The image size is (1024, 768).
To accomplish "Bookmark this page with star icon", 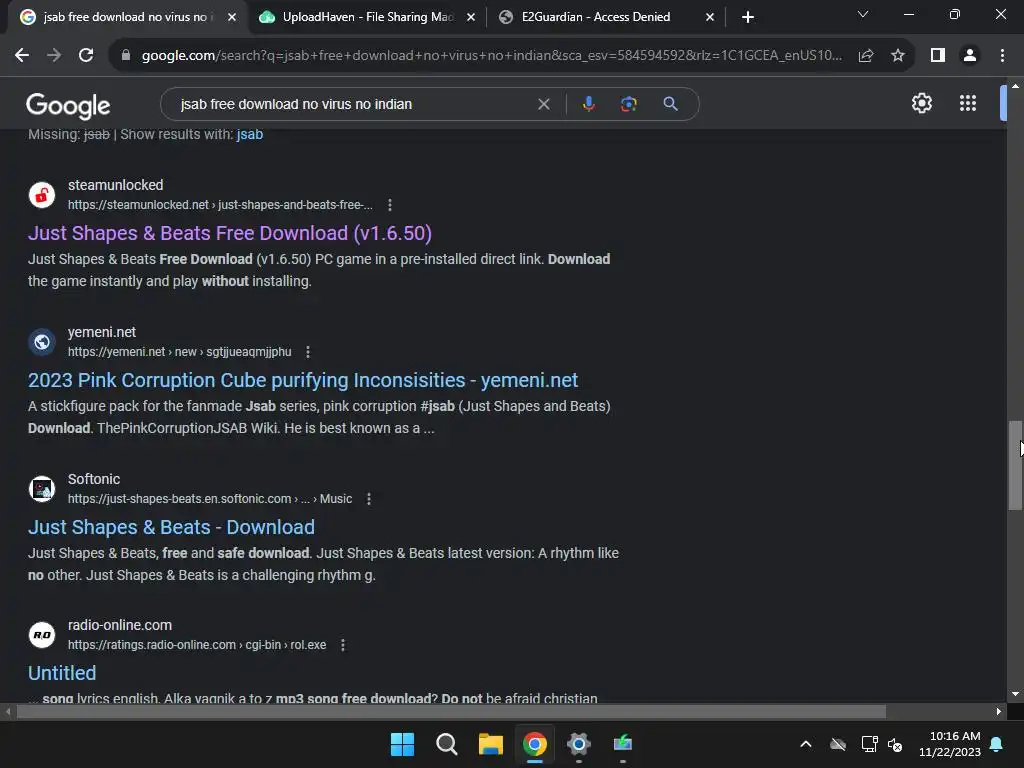I will tap(898, 56).
